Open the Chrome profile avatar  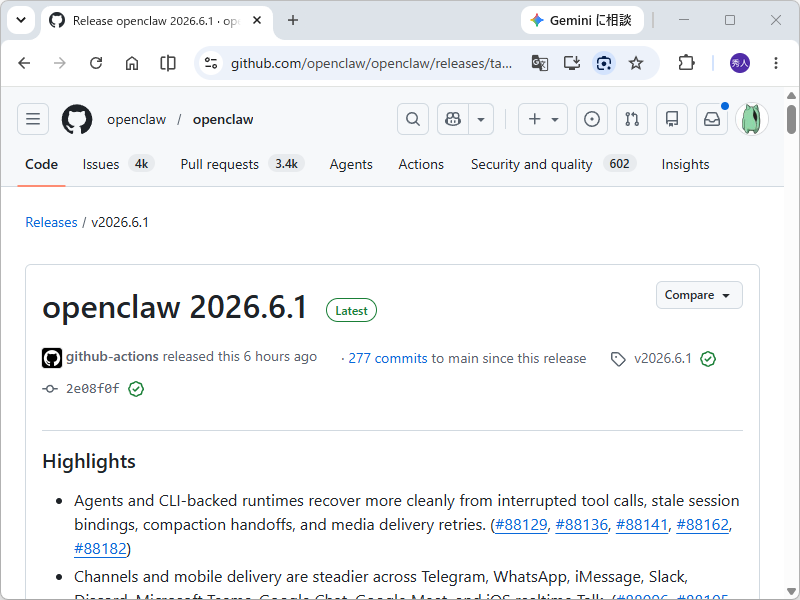click(x=740, y=63)
